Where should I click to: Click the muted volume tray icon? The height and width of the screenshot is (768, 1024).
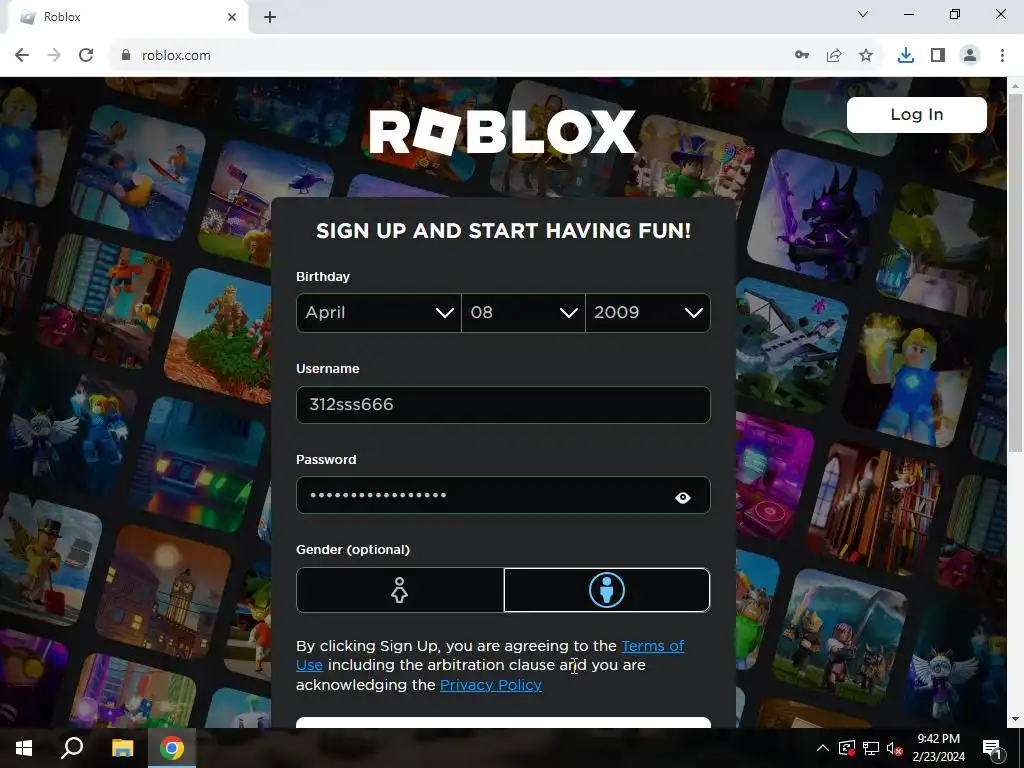[x=895, y=748]
